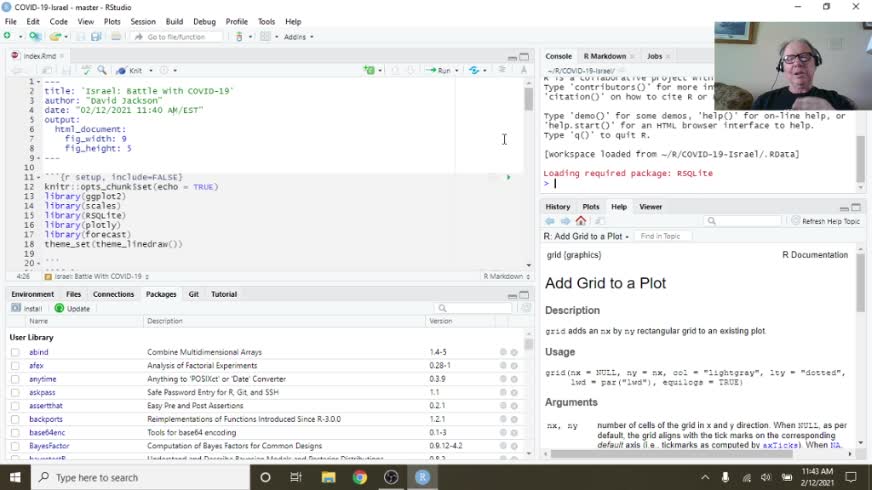This screenshot has height=490, width=872.
Task: Click Install packages button
Action: coord(27,308)
